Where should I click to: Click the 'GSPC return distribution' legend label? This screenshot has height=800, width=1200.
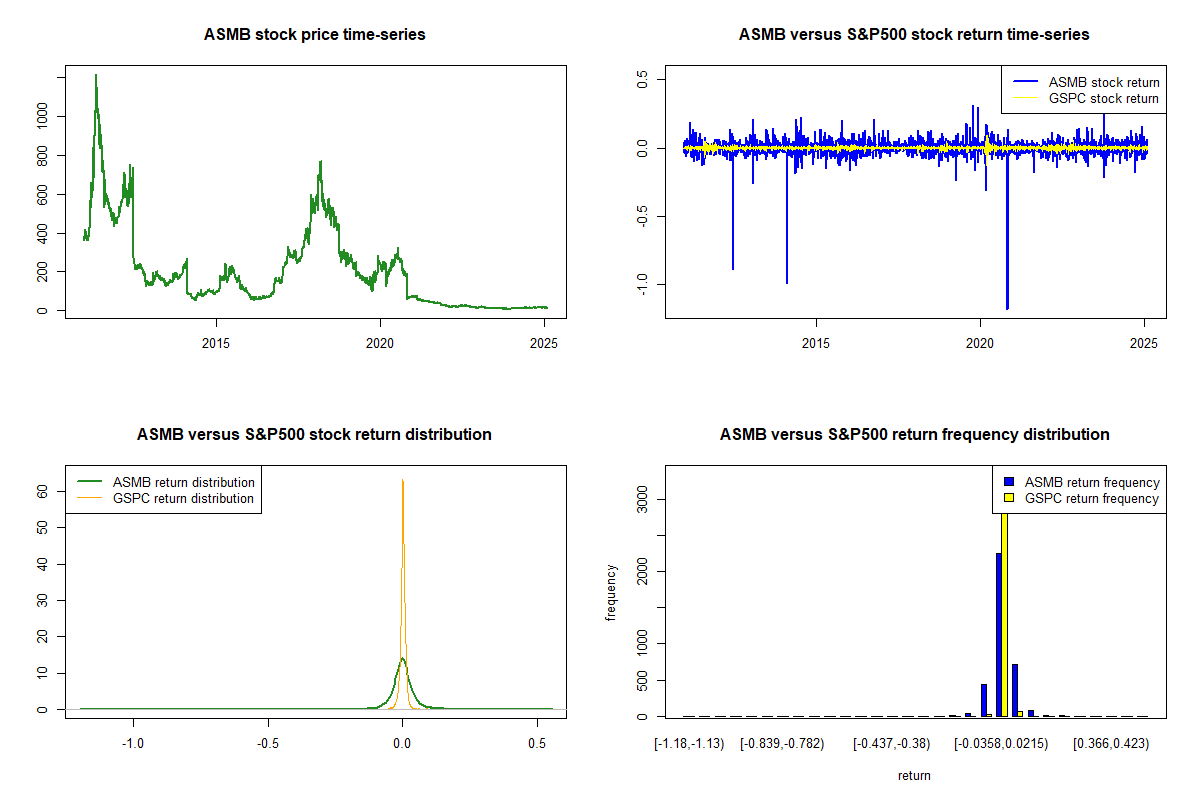pyautogui.click(x=184, y=498)
